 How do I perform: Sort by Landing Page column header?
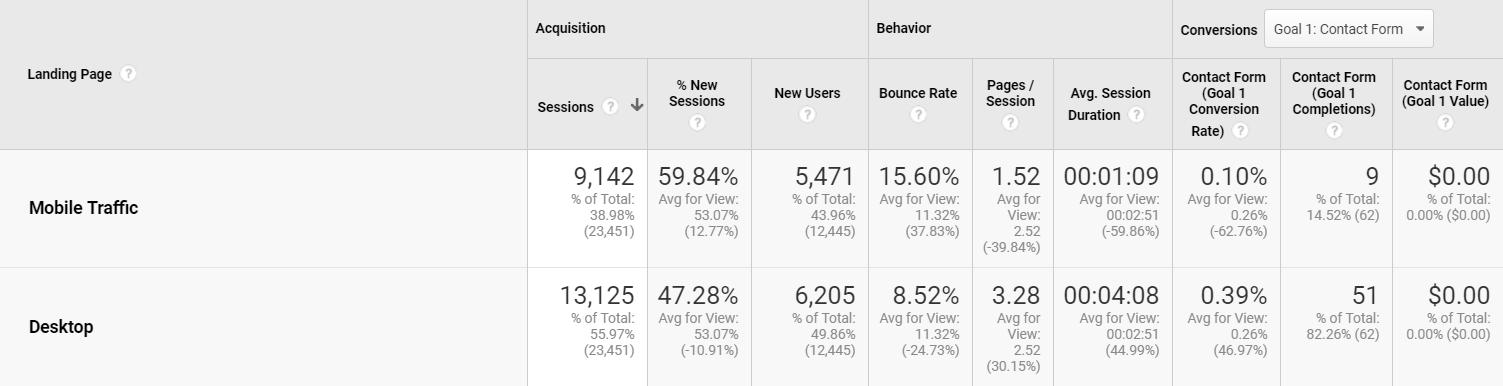pyautogui.click(x=69, y=74)
